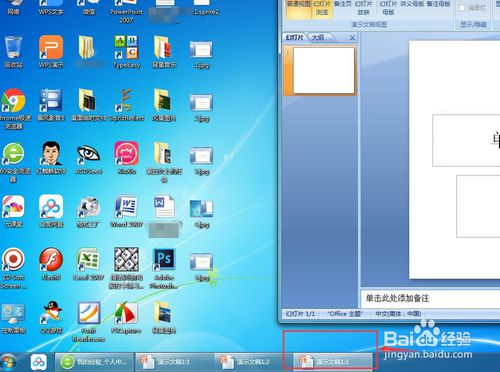Launch the TypeEasy ABC shortcut
Screen dimensions: 500x372
(126, 52)
